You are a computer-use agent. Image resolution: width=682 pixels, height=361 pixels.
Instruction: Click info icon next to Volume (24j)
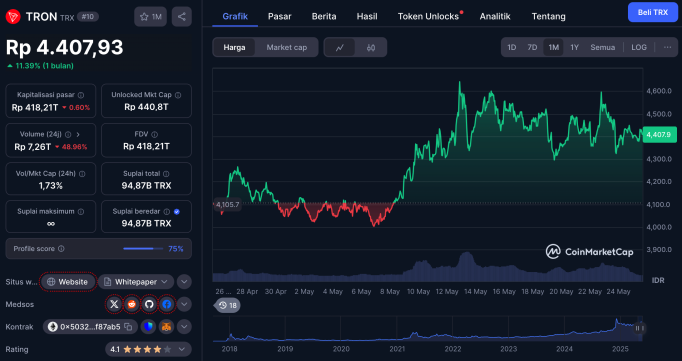click(68, 134)
